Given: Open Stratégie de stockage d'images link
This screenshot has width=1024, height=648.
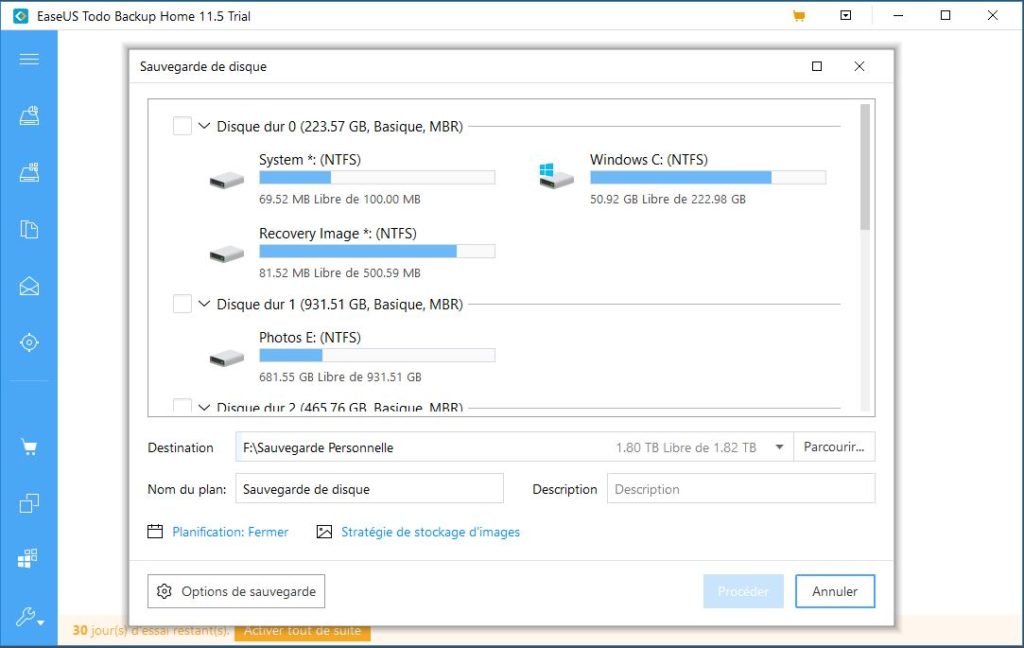Looking at the screenshot, I should [430, 532].
